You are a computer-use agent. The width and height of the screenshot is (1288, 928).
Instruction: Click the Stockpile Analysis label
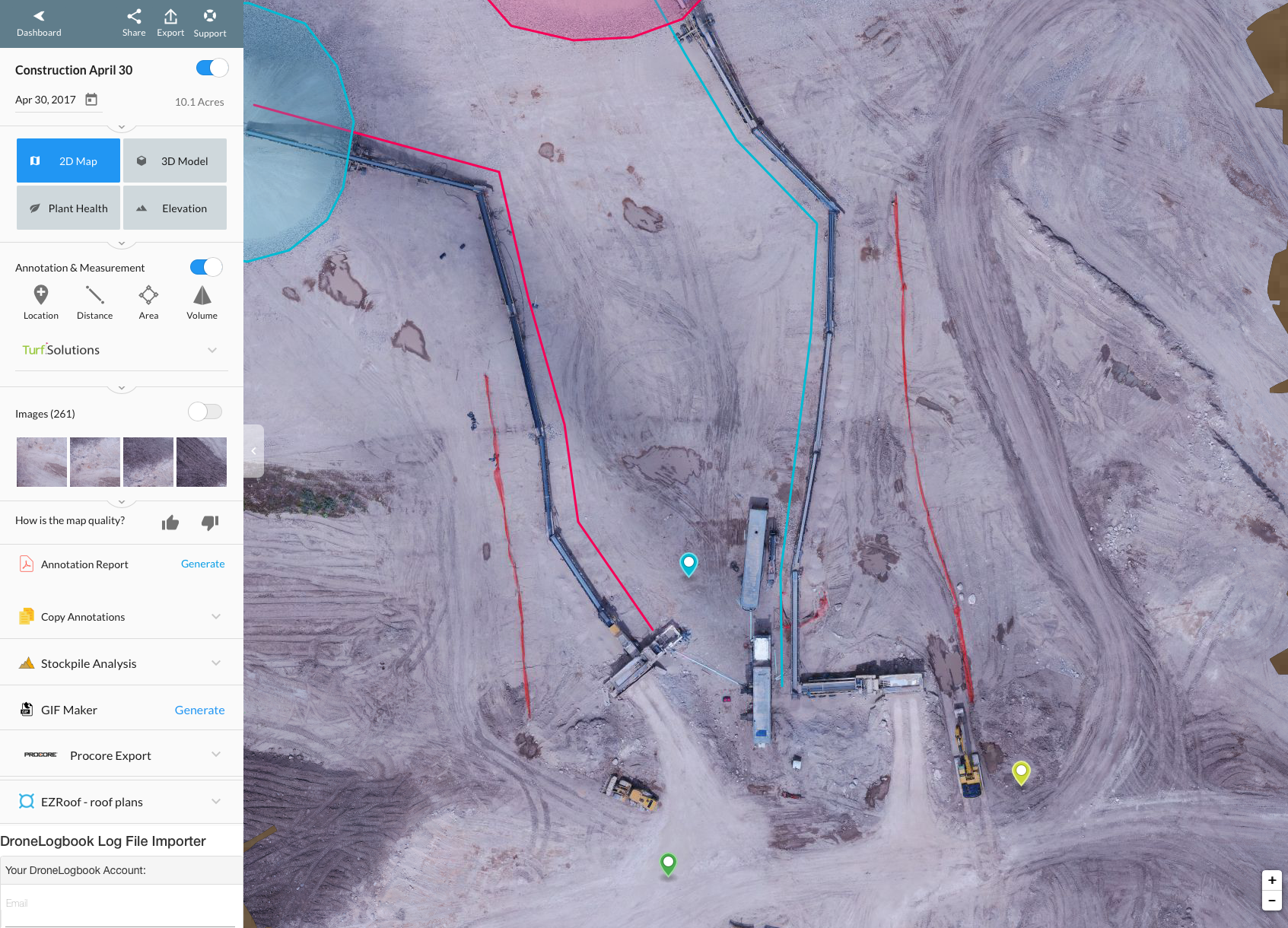(x=89, y=663)
